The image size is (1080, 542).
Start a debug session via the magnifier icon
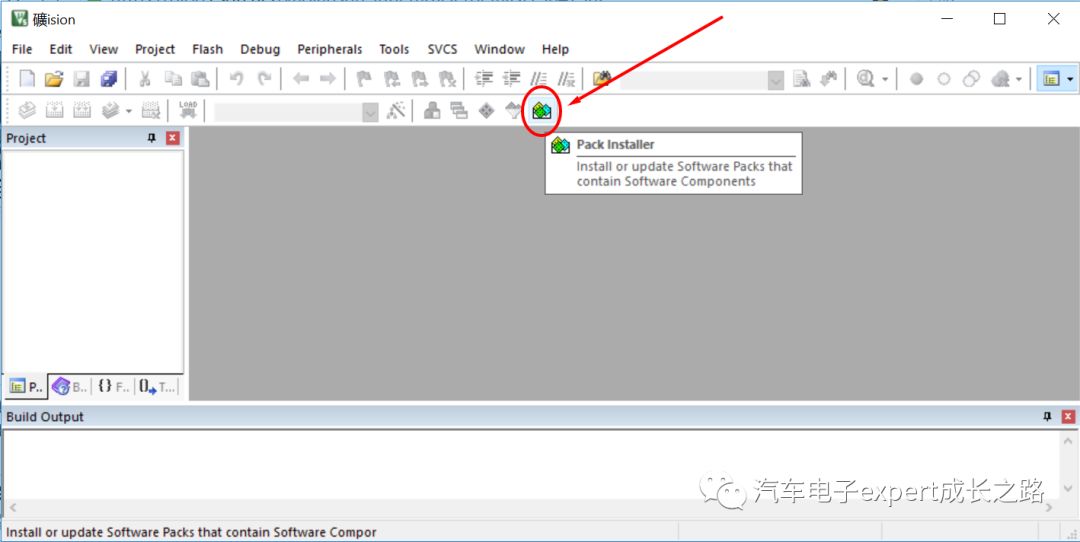[865, 79]
